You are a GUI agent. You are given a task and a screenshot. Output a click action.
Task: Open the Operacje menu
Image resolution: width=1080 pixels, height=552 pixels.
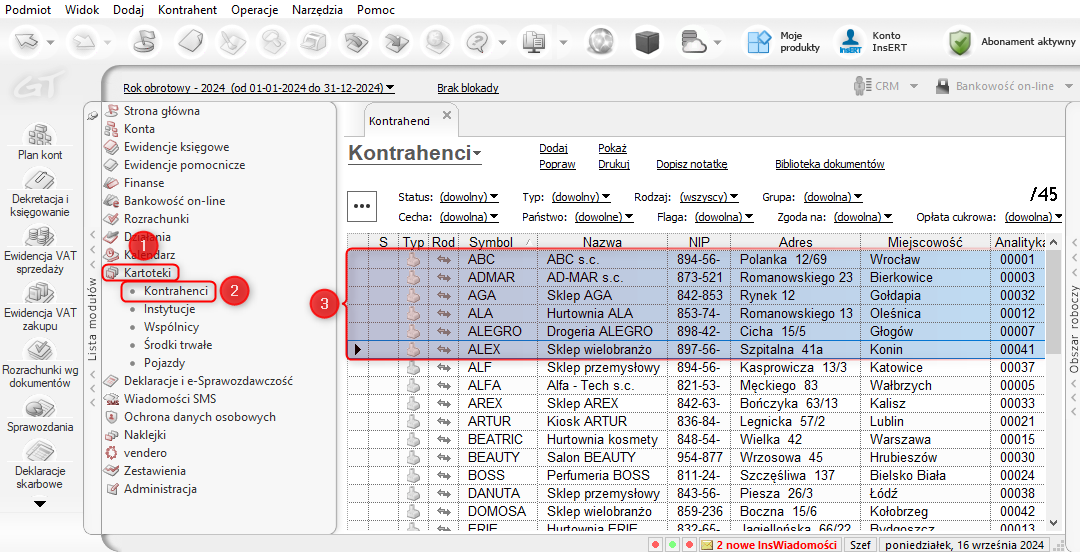coord(254,10)
